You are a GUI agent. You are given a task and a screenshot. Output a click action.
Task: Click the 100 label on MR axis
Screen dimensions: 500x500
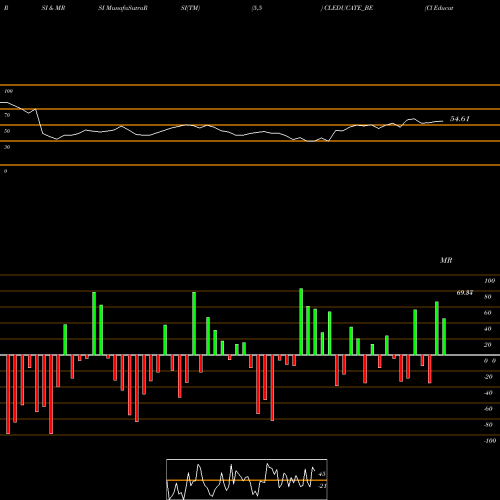489,281
